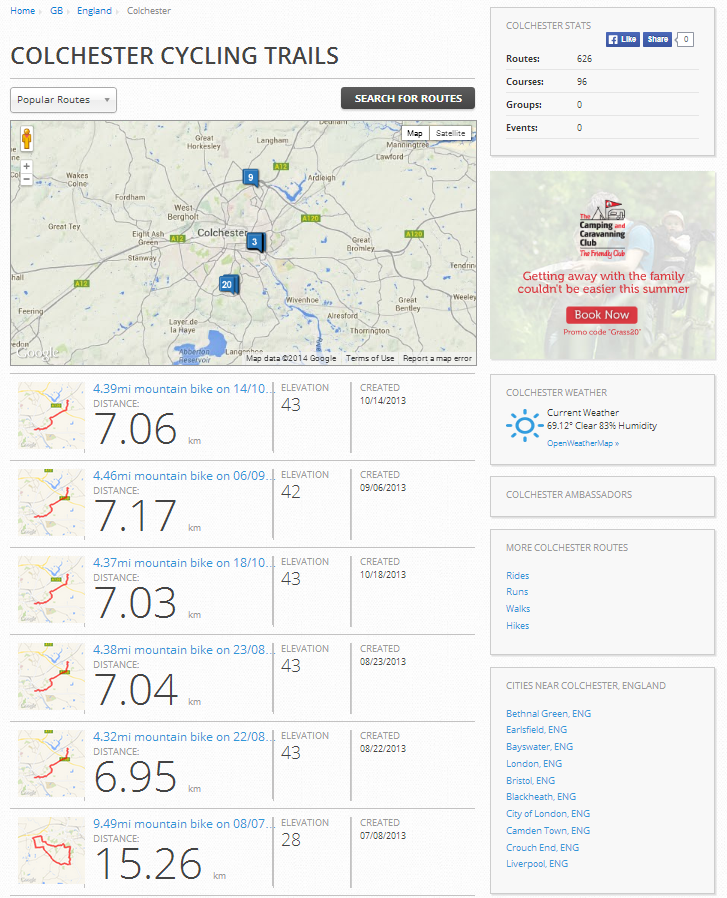Open the Hikes routes link
The height and width of the screenshot is (898, 727).
coord(517,626)
